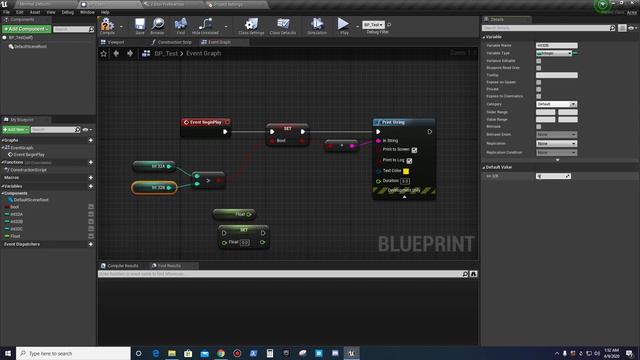
Task: Click the Search Details field
Action: (545, 28)
